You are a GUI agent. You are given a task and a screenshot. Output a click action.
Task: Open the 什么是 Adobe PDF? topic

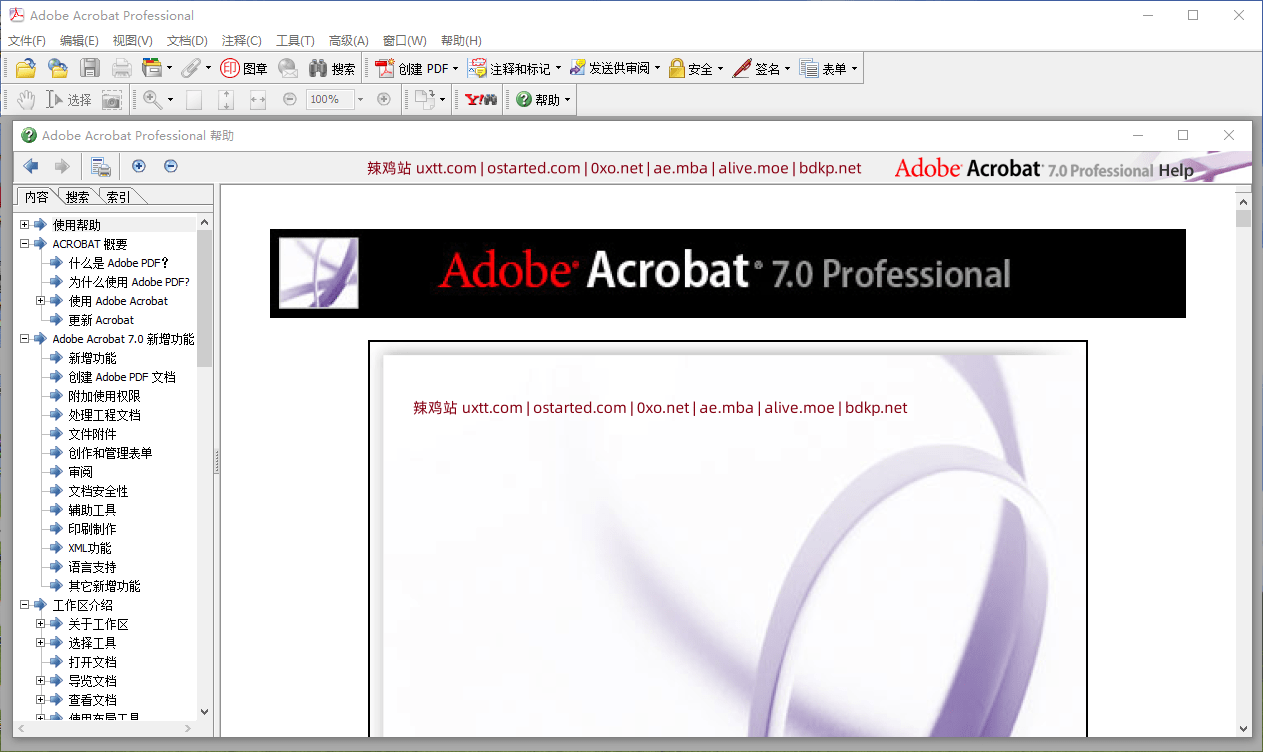pyautogui.click(x=118, y=263)
